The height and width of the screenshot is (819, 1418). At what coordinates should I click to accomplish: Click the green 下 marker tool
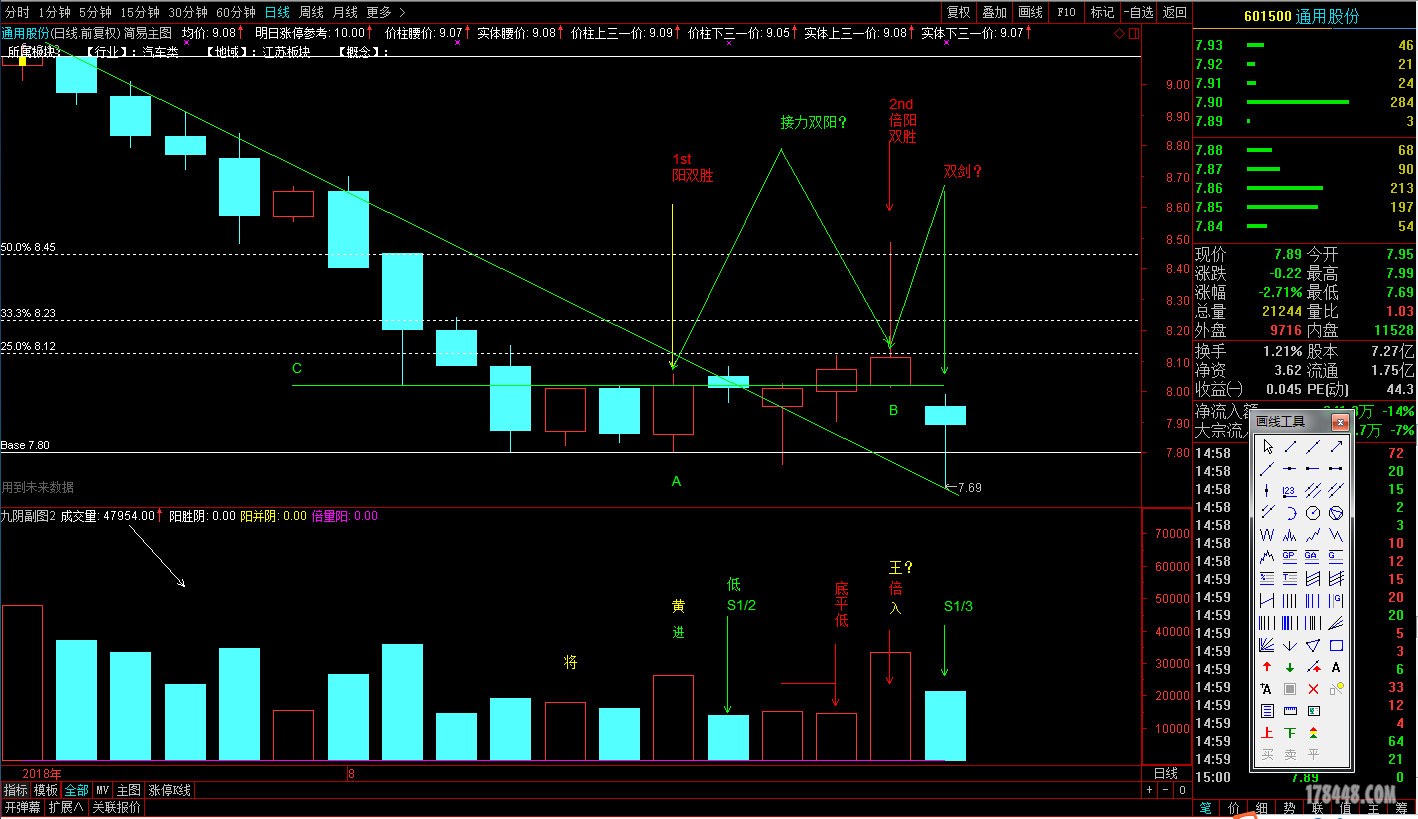(1290, 733)
